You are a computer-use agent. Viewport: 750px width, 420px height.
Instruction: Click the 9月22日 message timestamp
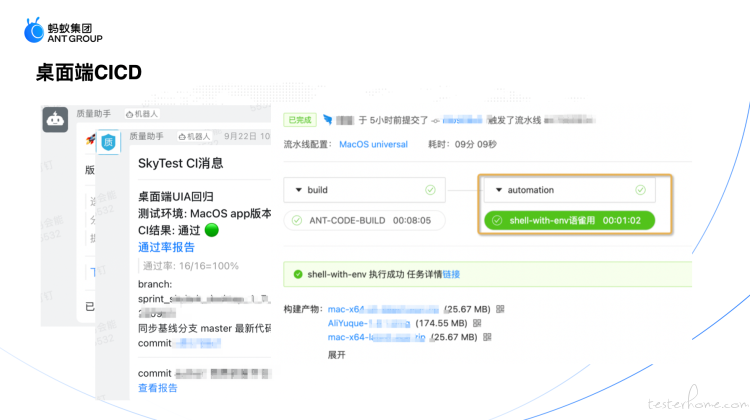(x=247, y=136)
